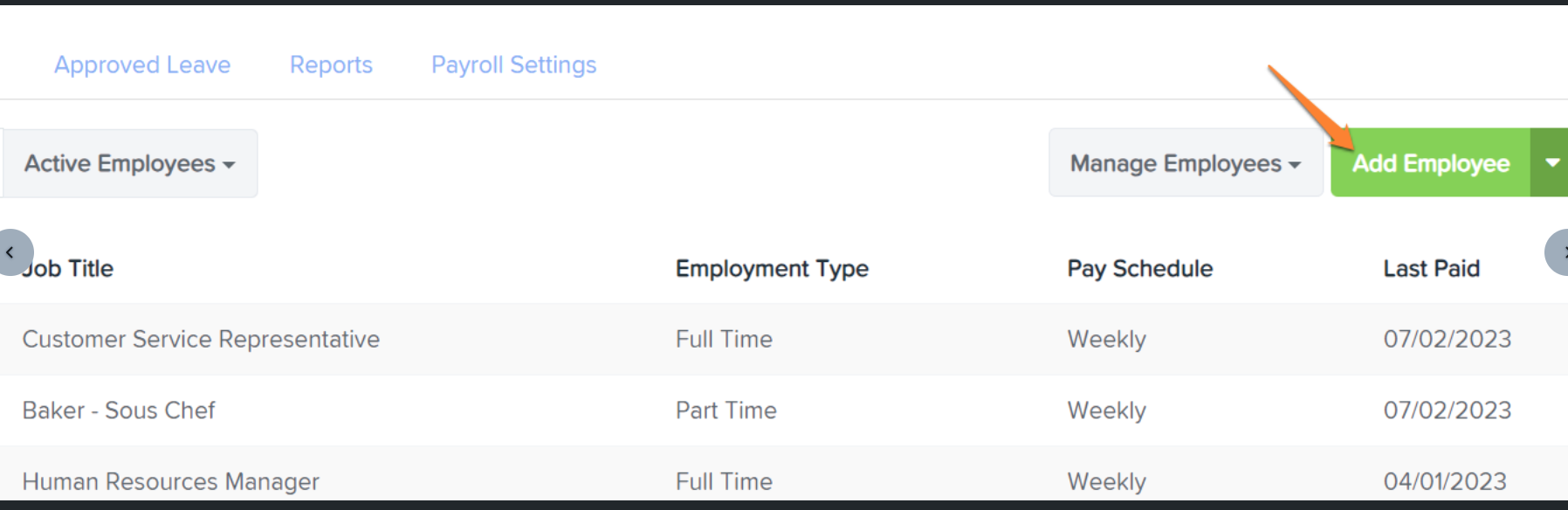1568x510 pixels.
Task: Select the Baker - Sous Chef row
Action: coord(119,410)
